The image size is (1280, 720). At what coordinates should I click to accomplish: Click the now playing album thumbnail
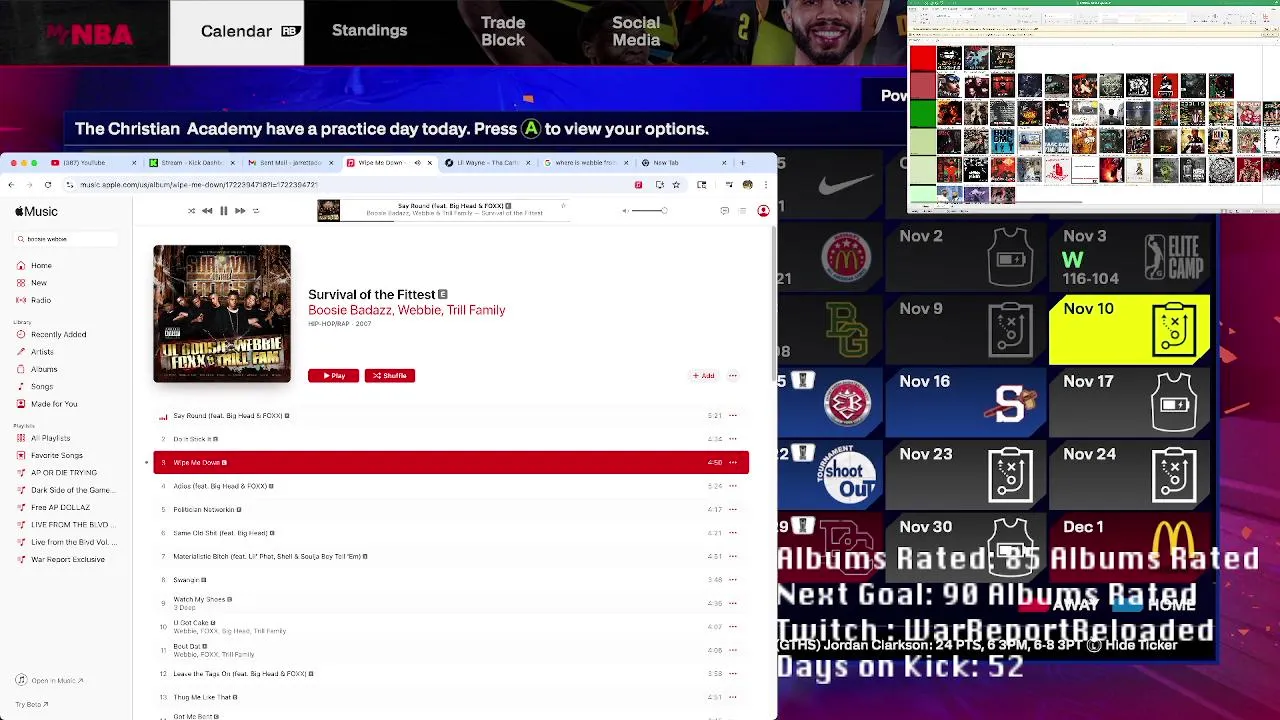coord(329,210)
